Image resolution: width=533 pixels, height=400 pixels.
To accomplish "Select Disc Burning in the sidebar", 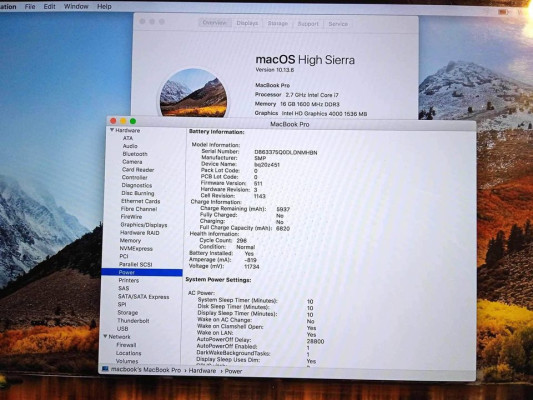I will (138, 193).
